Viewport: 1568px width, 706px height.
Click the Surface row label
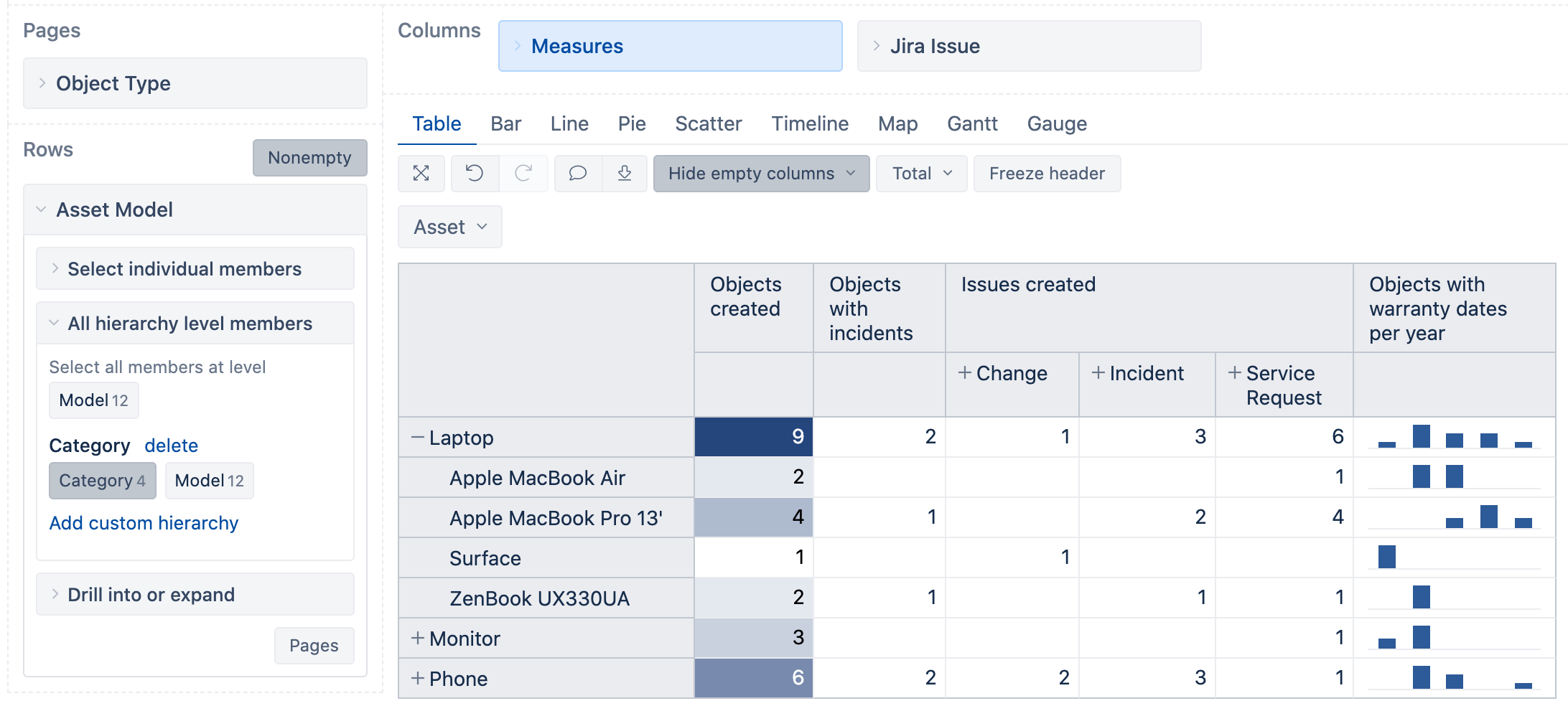485,558
